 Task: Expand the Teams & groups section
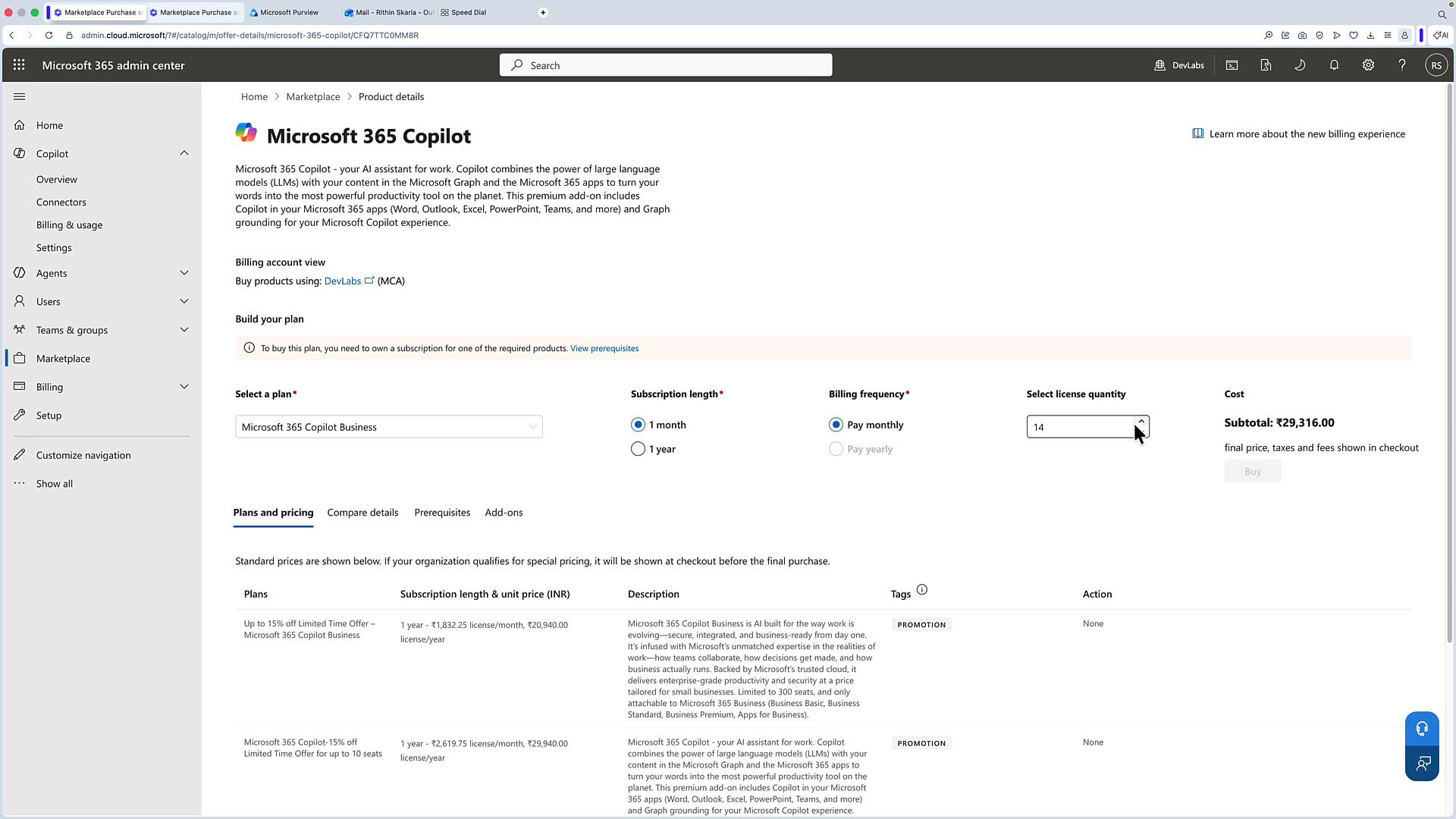tap(184, 330)
